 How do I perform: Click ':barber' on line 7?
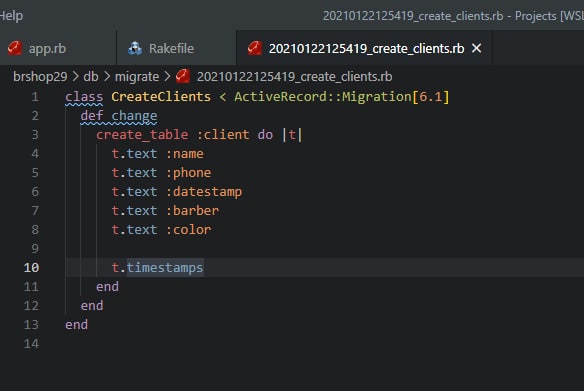coord(192,211)
